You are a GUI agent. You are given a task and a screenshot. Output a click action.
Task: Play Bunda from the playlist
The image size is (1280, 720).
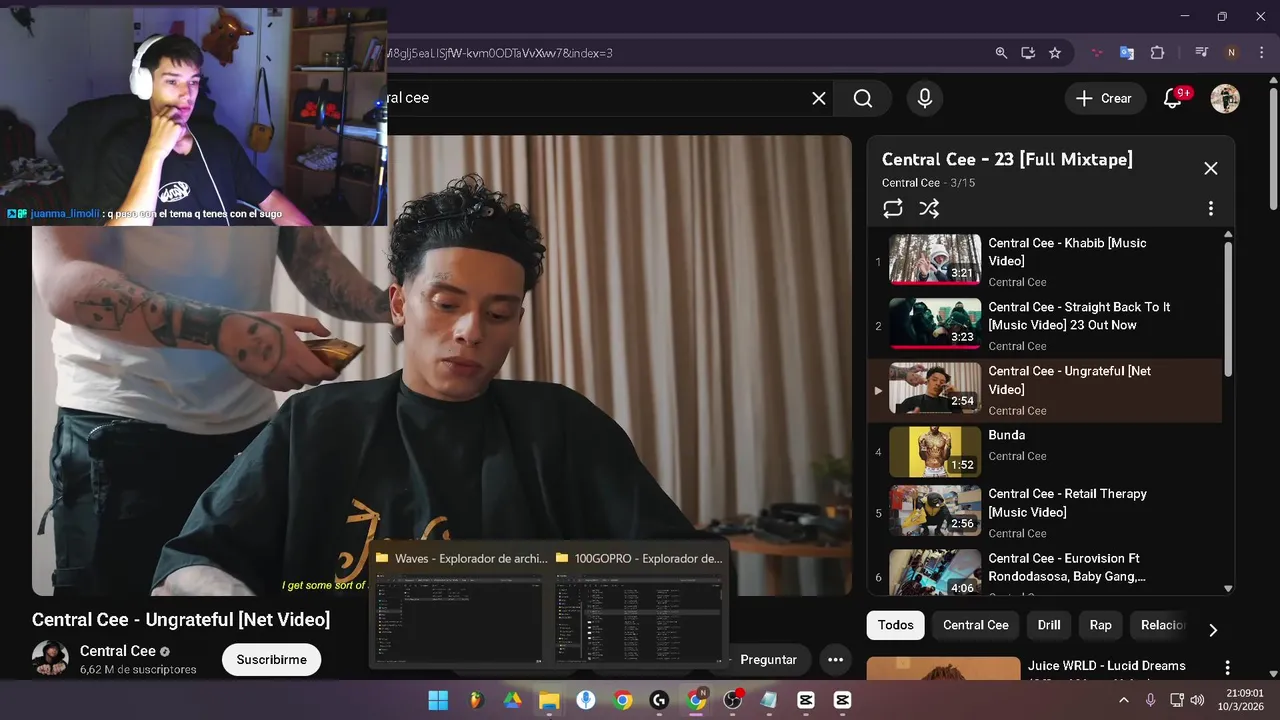(x=1046, y=451)
